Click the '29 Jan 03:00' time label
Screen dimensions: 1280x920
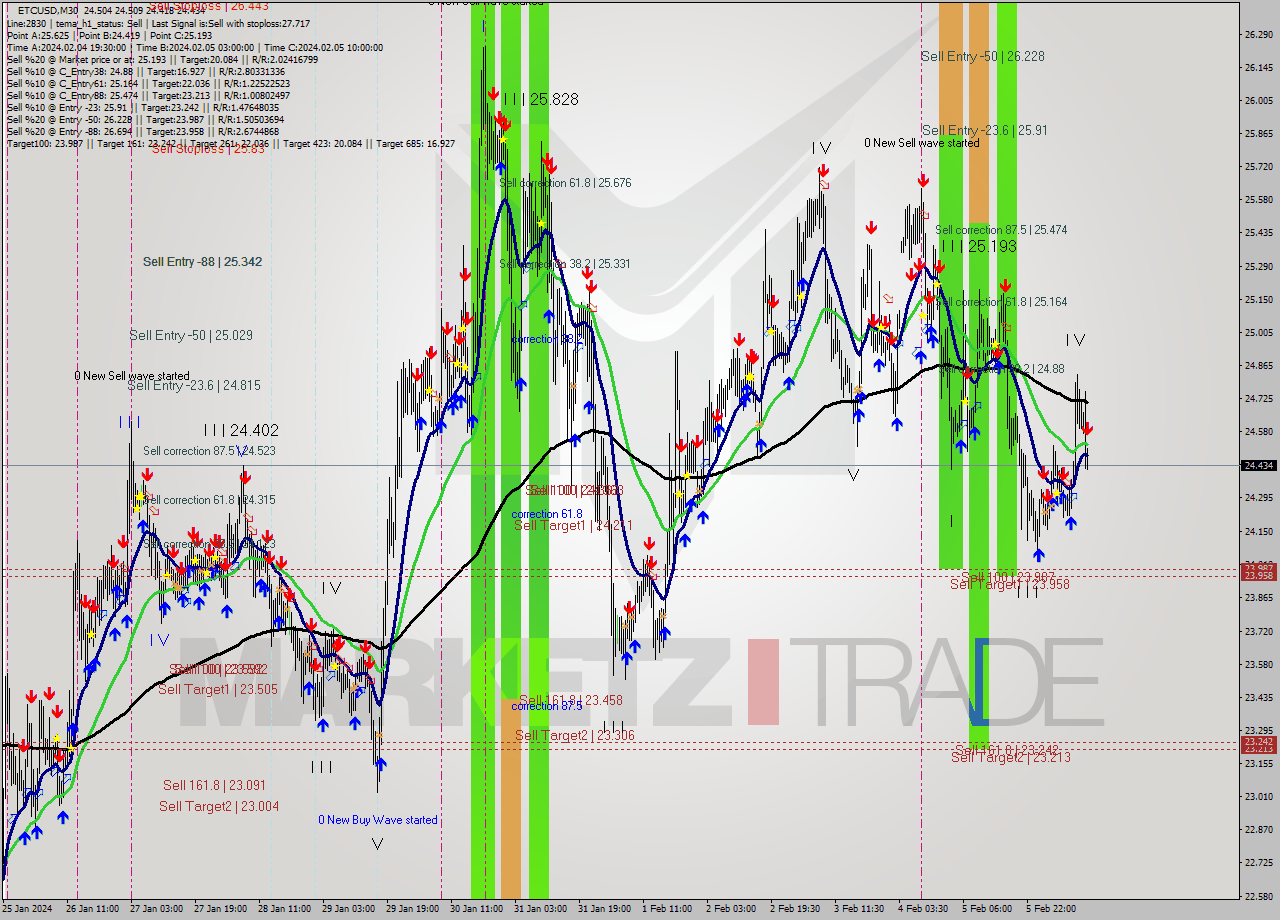pyautogui.click(x=347, y=909)
